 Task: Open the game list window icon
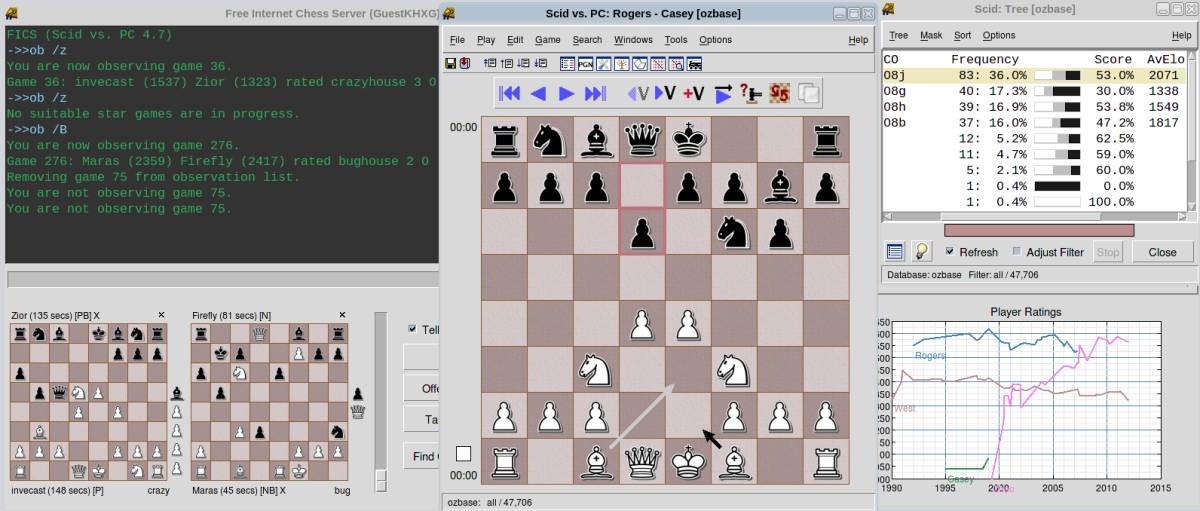568,64
